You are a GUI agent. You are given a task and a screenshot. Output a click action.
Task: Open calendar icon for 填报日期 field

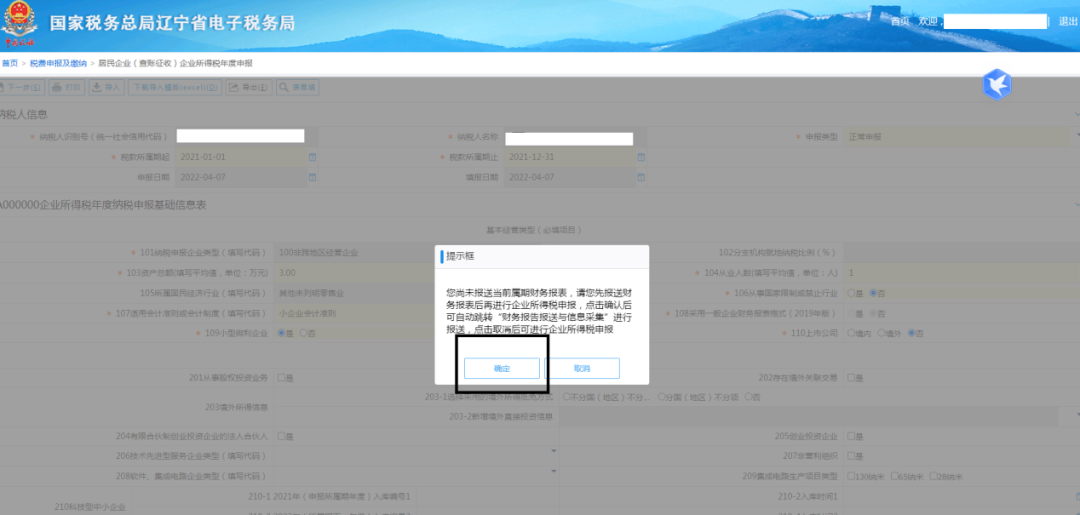pyautogui.click(x=640, y=177)
